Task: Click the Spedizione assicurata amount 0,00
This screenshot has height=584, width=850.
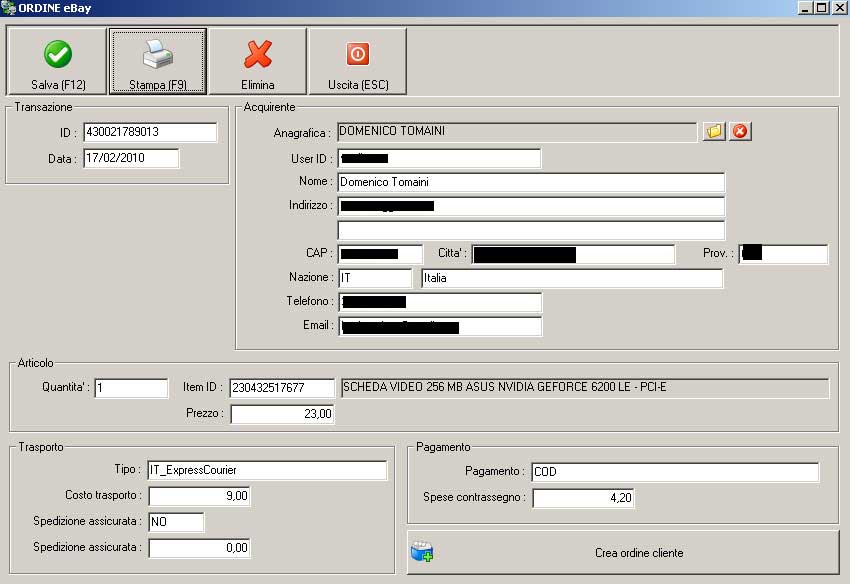Action: [x=199, y=548]
